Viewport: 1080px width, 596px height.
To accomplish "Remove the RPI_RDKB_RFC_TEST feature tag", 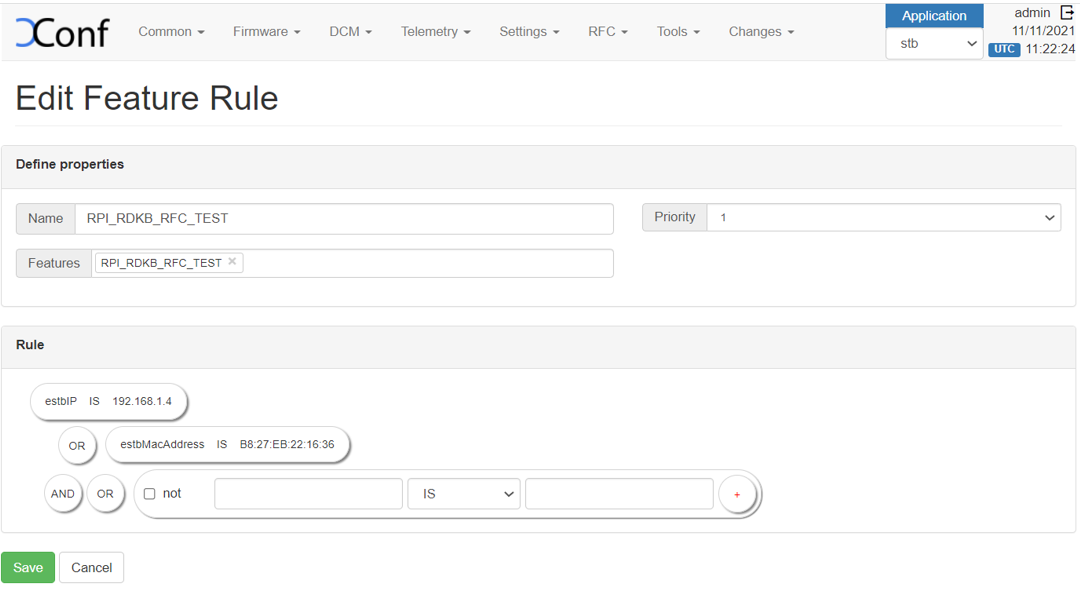I will point(232,262).
